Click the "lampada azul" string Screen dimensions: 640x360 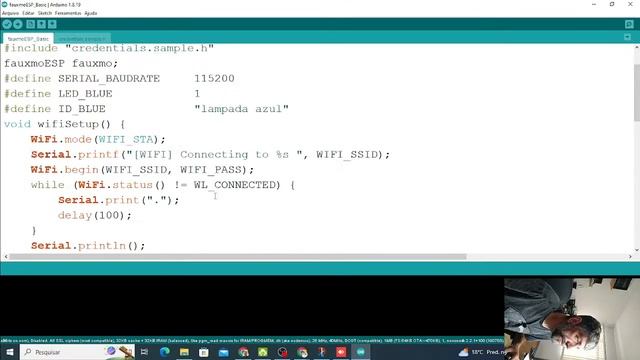(x=242, y=109)
